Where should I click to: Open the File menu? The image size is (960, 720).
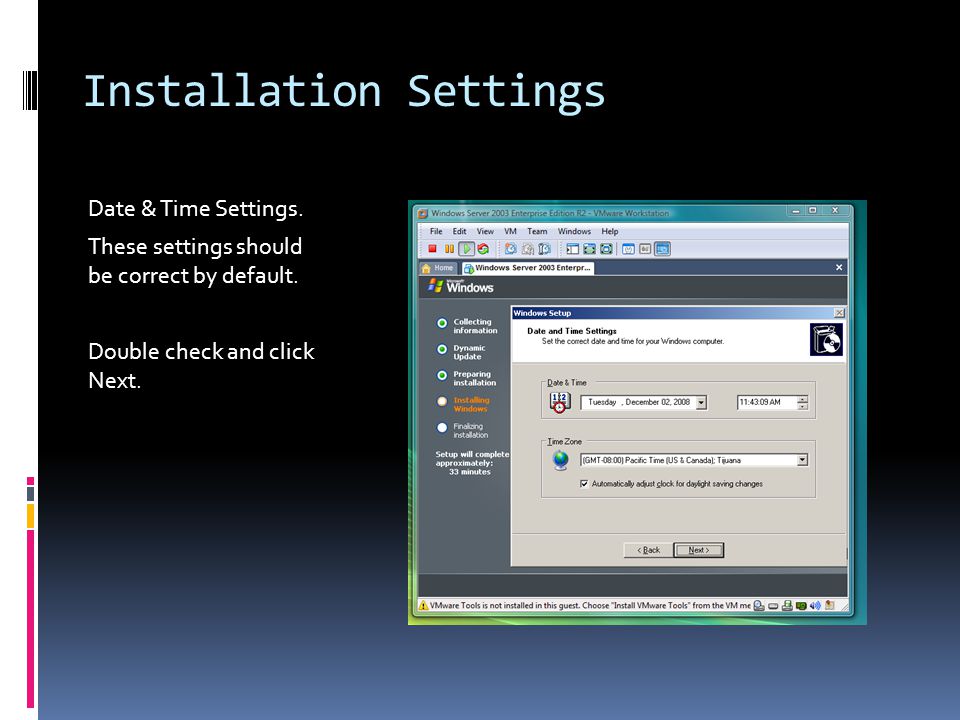pyautogui.click(x=436, y=231)
